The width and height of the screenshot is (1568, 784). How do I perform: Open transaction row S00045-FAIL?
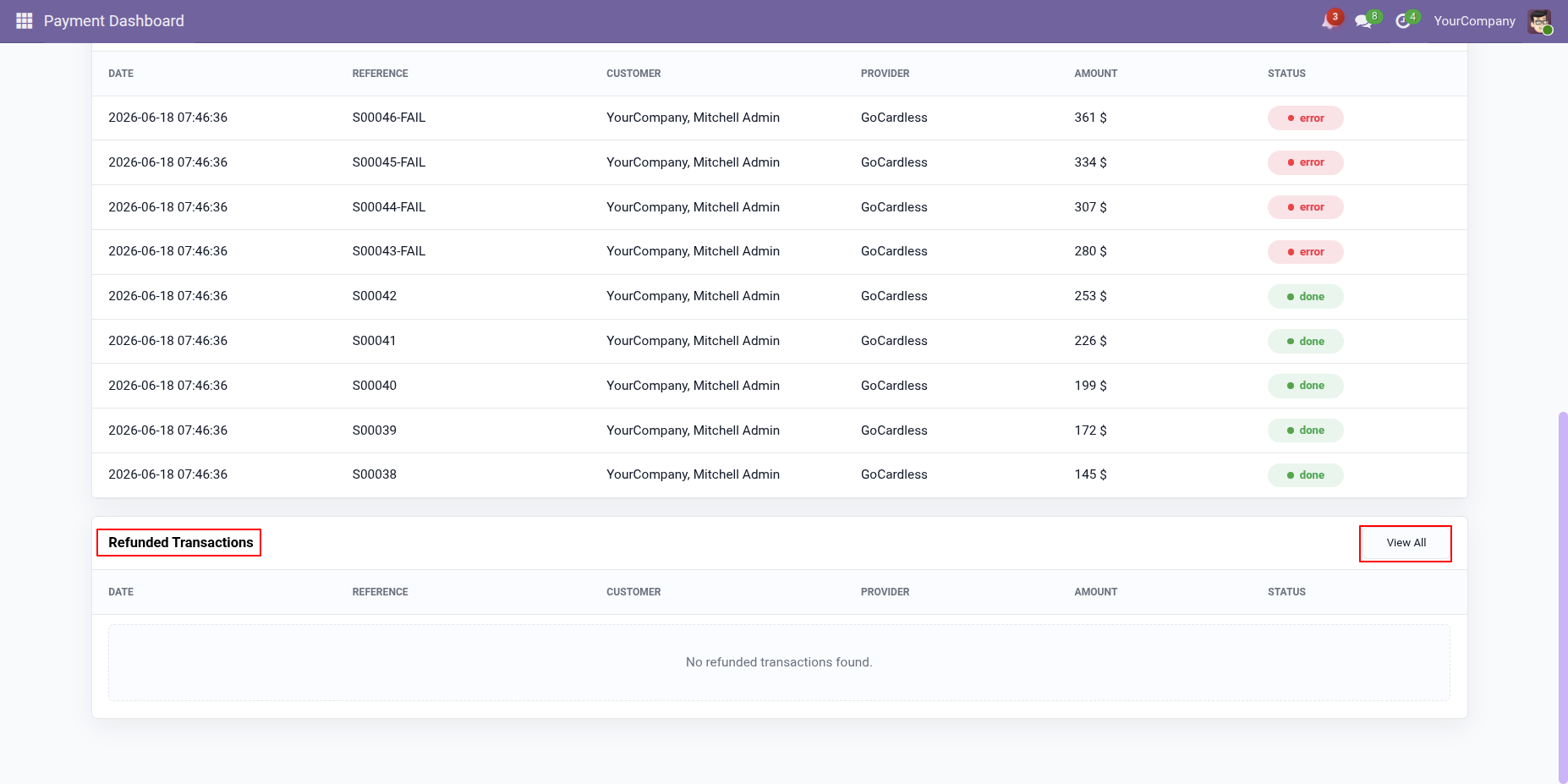(x=779, y=162)
